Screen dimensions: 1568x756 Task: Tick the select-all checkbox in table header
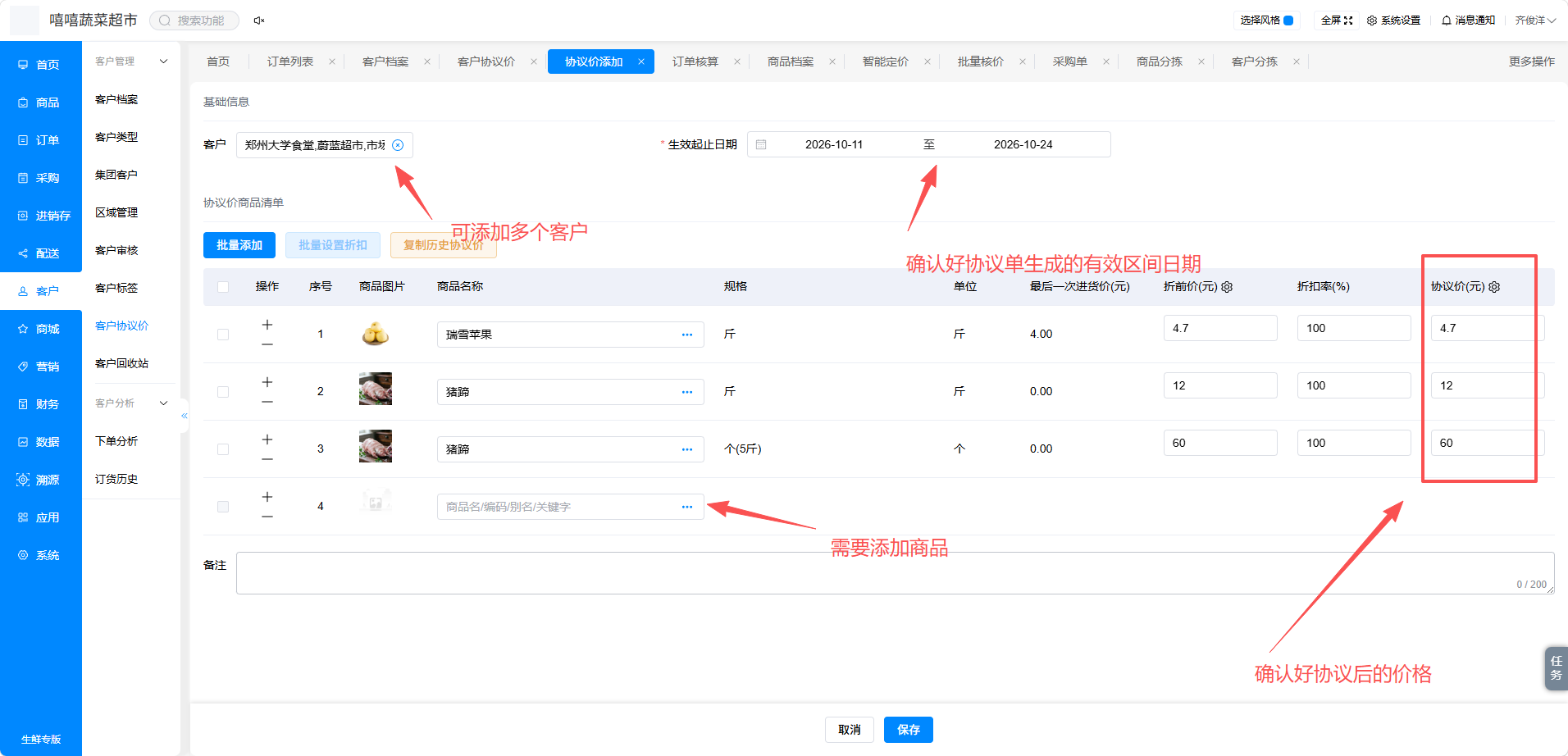tap(223, 287)
